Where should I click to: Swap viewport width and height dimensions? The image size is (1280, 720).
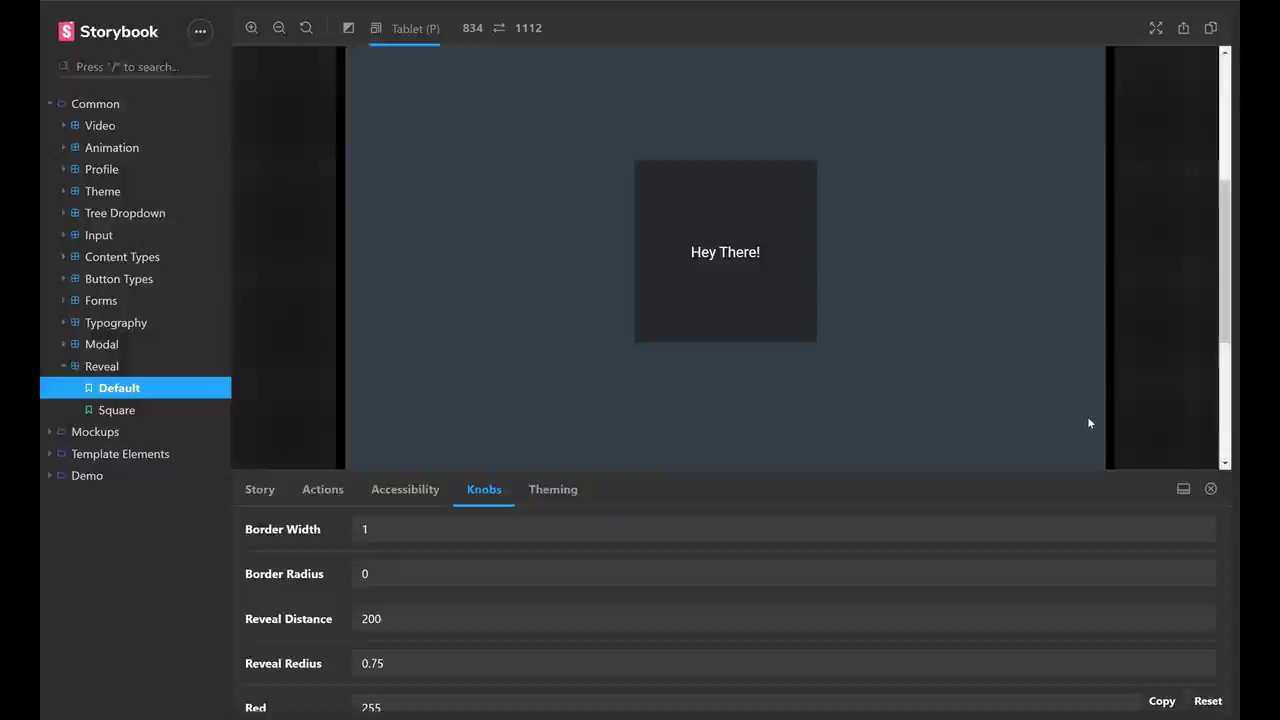click(x=499, y=28)
